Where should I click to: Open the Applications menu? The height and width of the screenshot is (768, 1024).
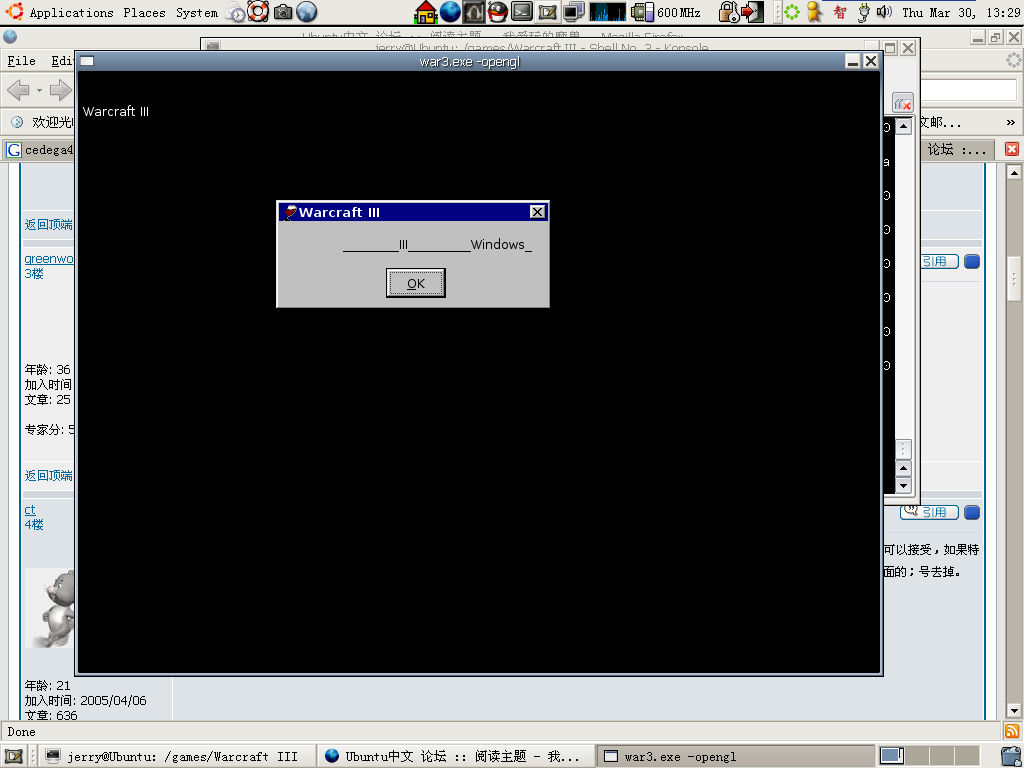[x=71, y=12]
